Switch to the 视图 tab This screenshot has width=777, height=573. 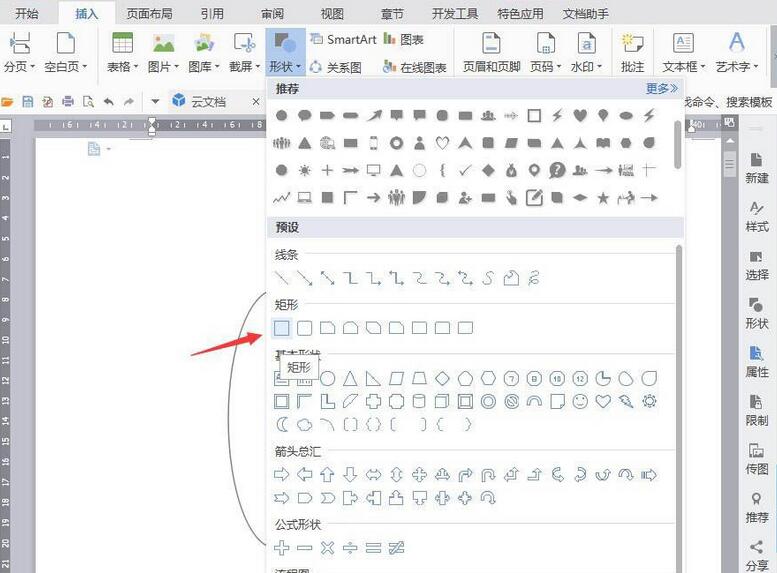pyautogui.click(x=332, y=13)
